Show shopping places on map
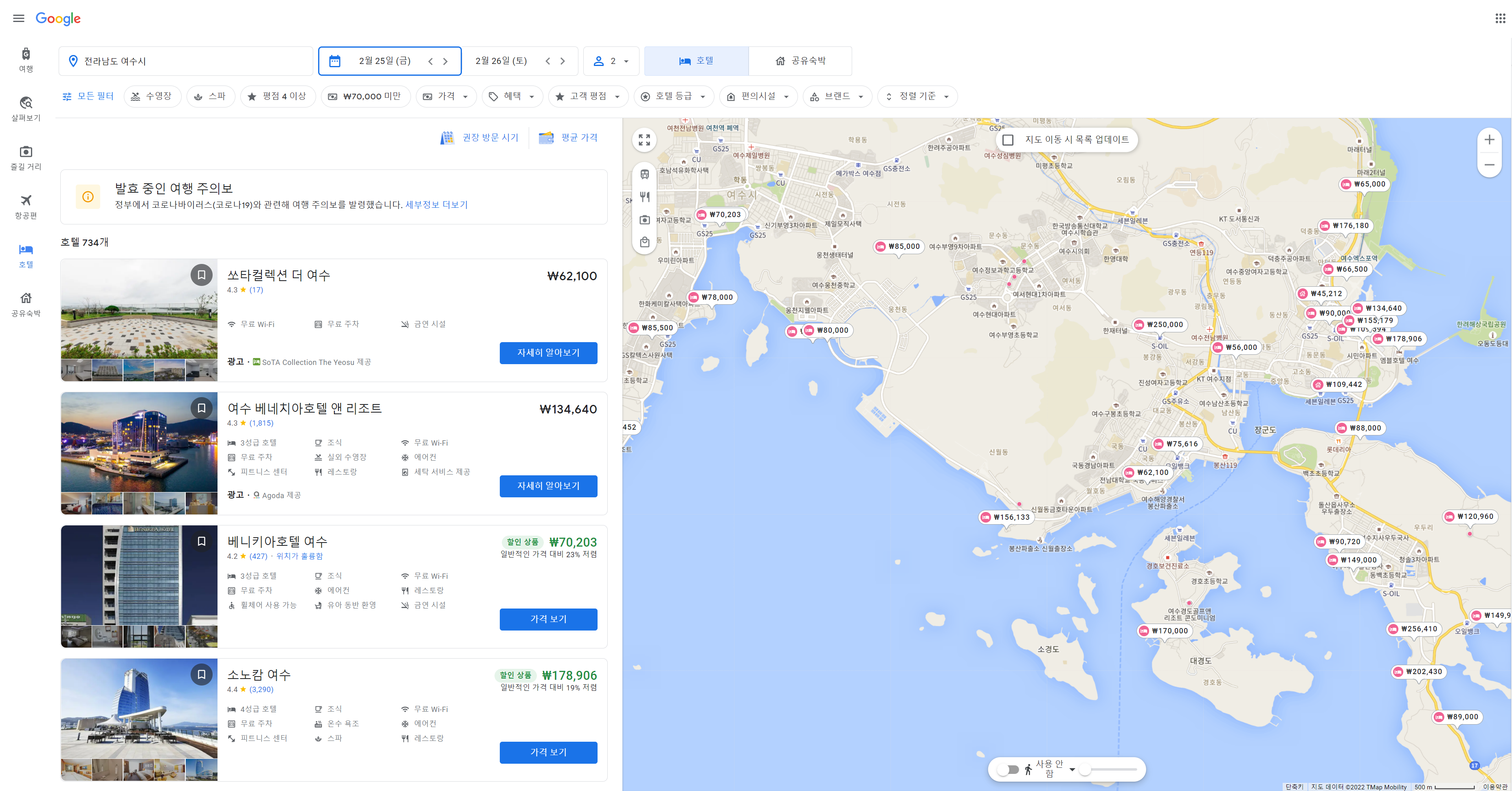Image resolution: width=1512 pixels, height=791 pixels. pos(644,242)
